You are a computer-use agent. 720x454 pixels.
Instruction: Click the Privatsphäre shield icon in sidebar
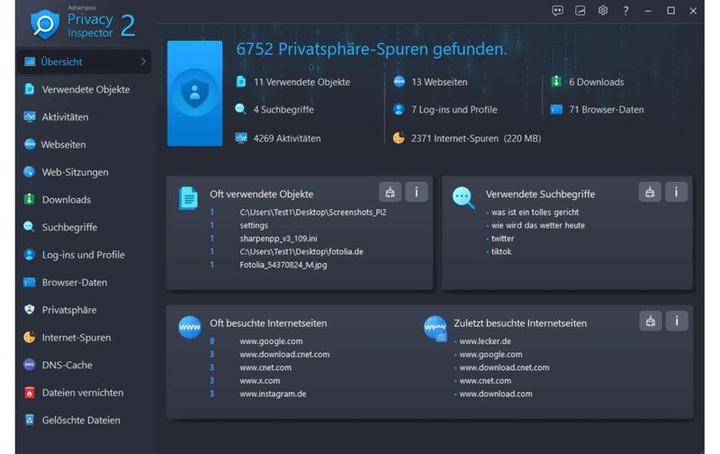tap(29, 309)
